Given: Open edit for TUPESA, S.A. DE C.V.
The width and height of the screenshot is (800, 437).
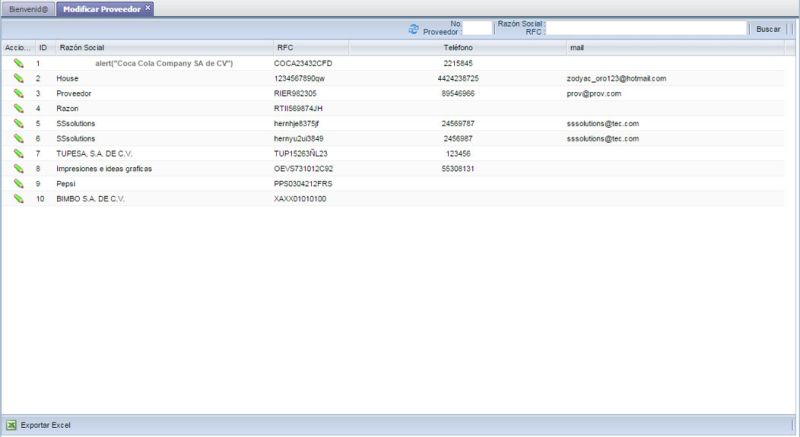Looking at the screenshot, I should point(18,154).
